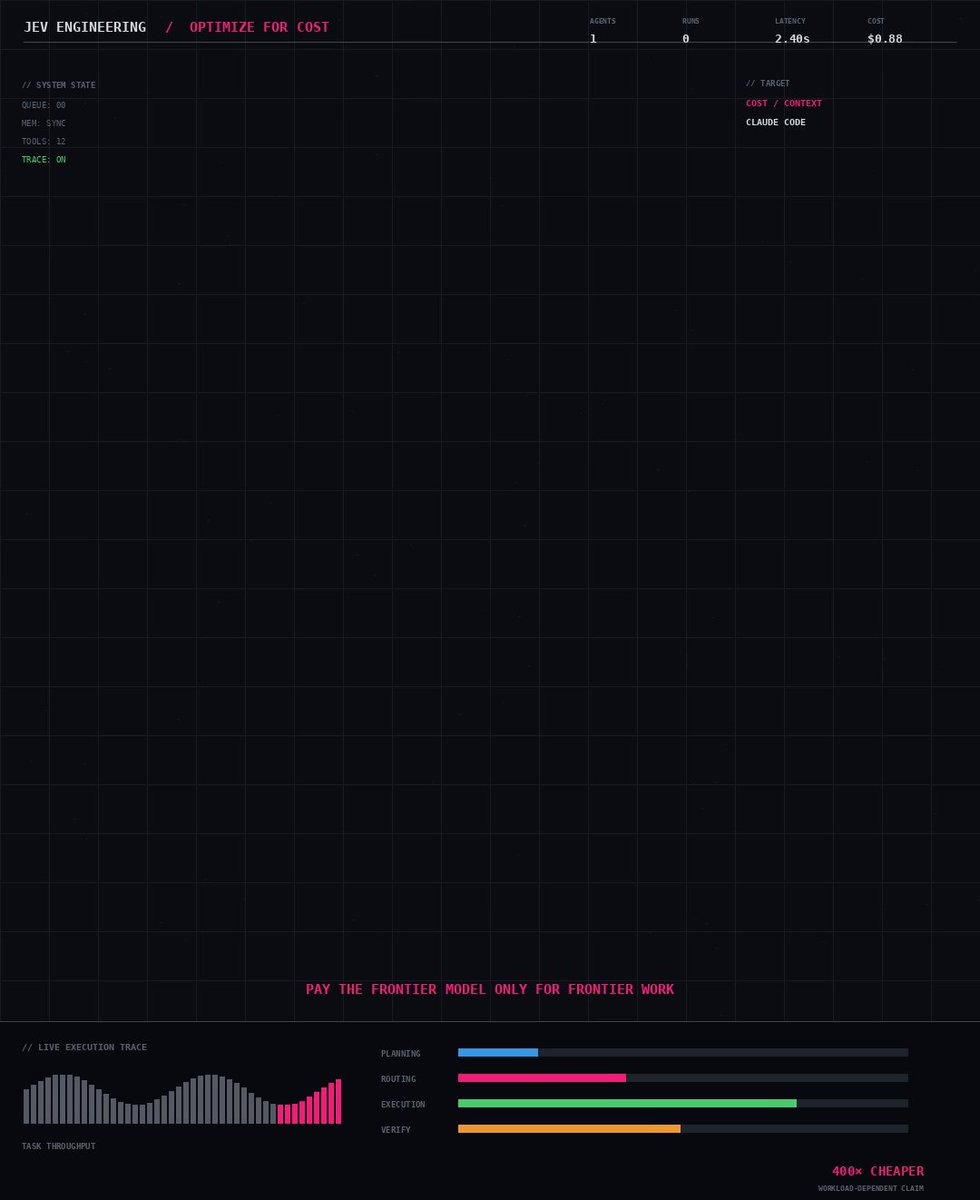Click the LATENCY stat label
The image size is (980, 1200).
coord(790,21)
